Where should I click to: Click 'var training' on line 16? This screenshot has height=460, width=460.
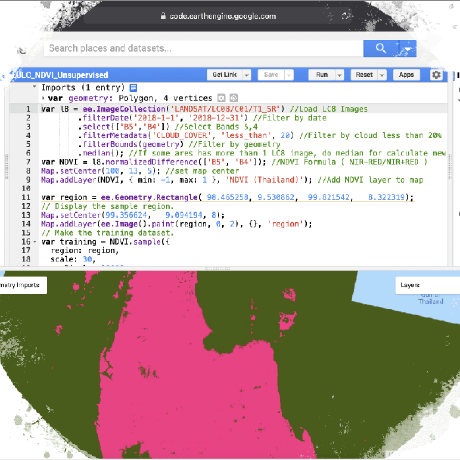(x=69, y=242)
